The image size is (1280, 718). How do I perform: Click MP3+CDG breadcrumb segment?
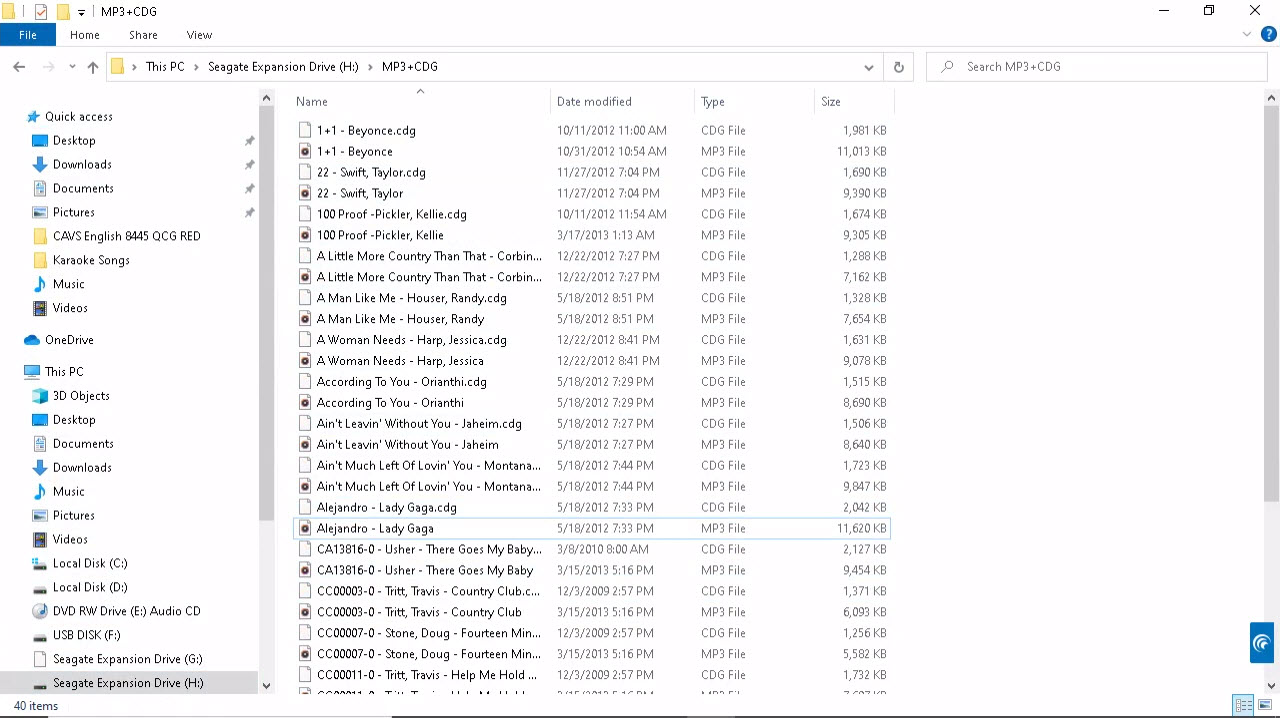[x=410, y=67]
